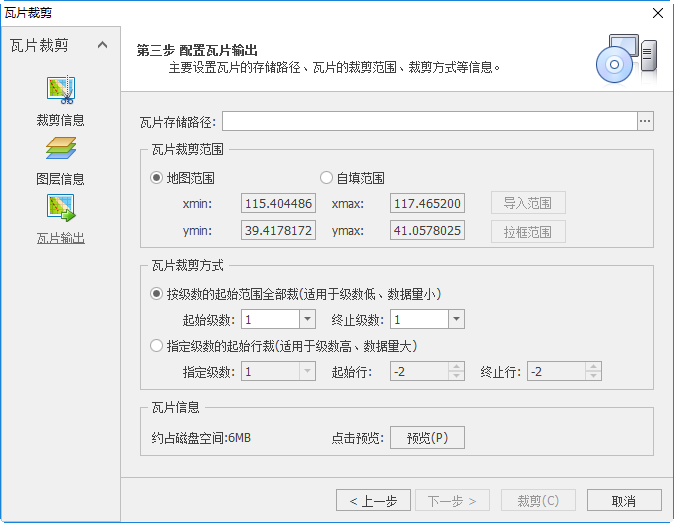Image resolution: width=674 pixels, height=523 pixels.
Task: Select the 自填范围 radio option
Action: [326, 178]
